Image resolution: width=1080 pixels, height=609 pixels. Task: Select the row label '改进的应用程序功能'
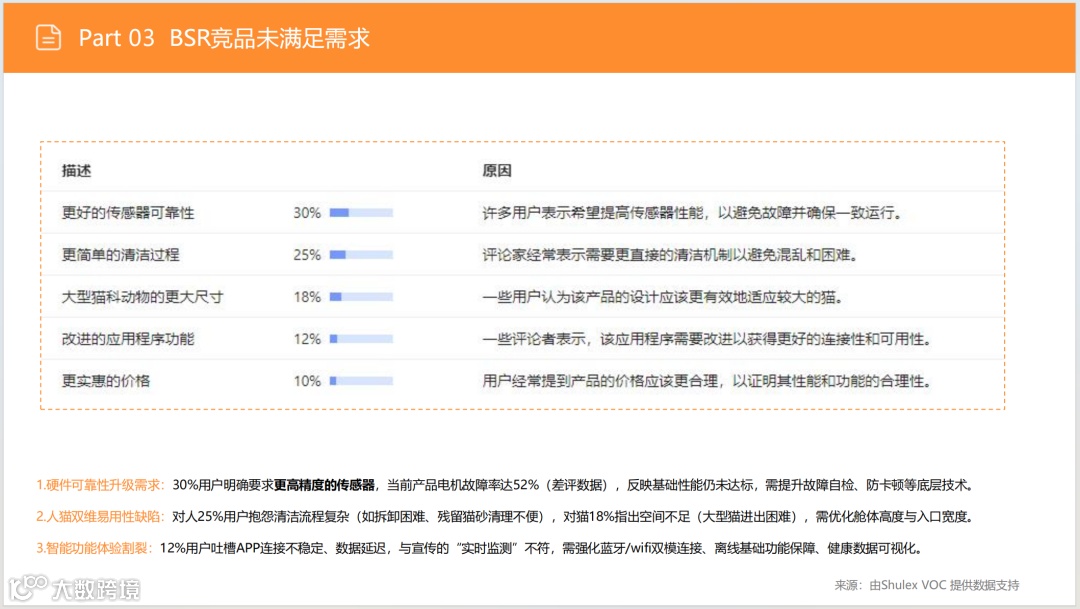128,339
